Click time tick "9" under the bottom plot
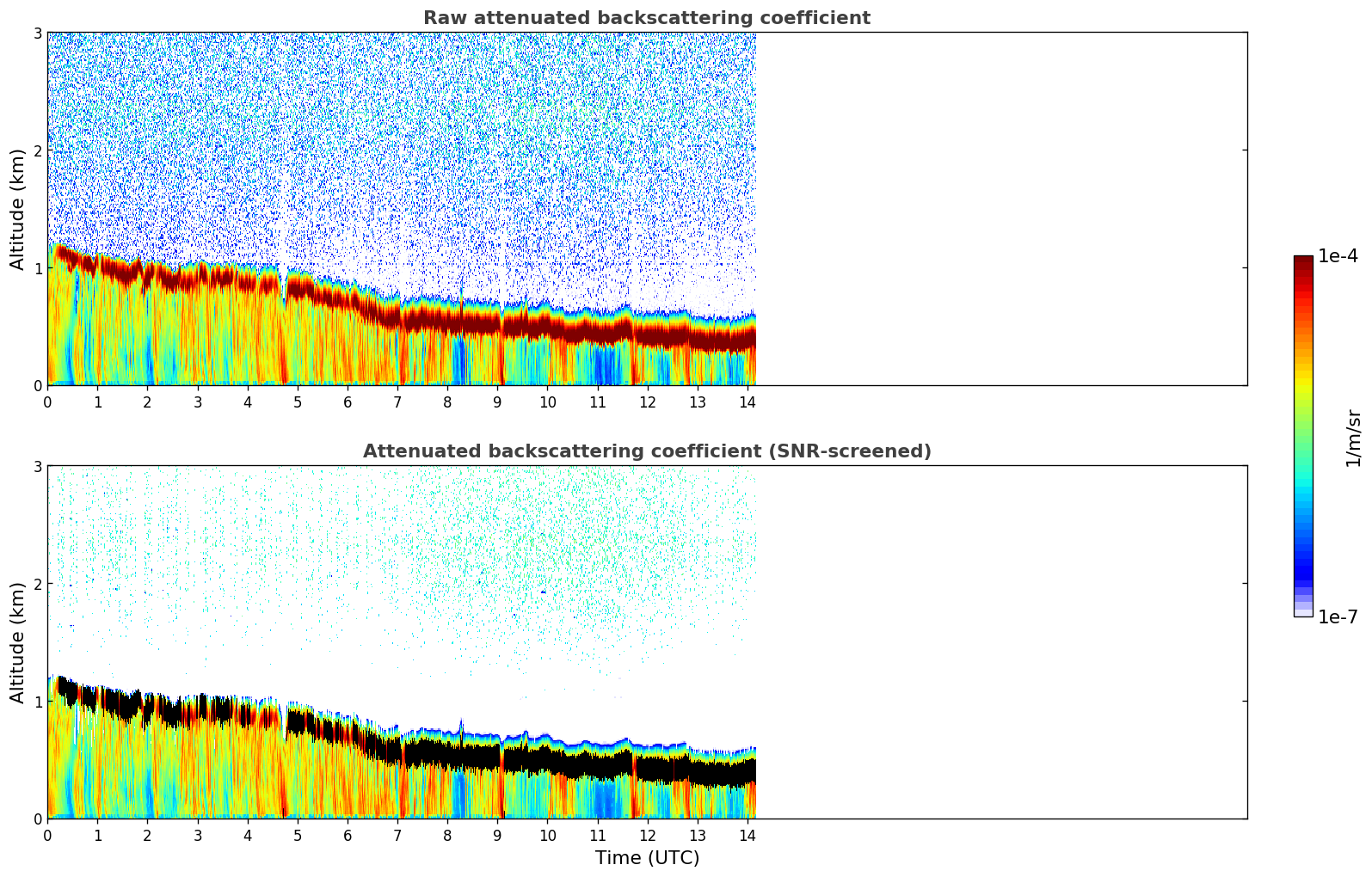The image size is (1372, 877). click(497, 835)
